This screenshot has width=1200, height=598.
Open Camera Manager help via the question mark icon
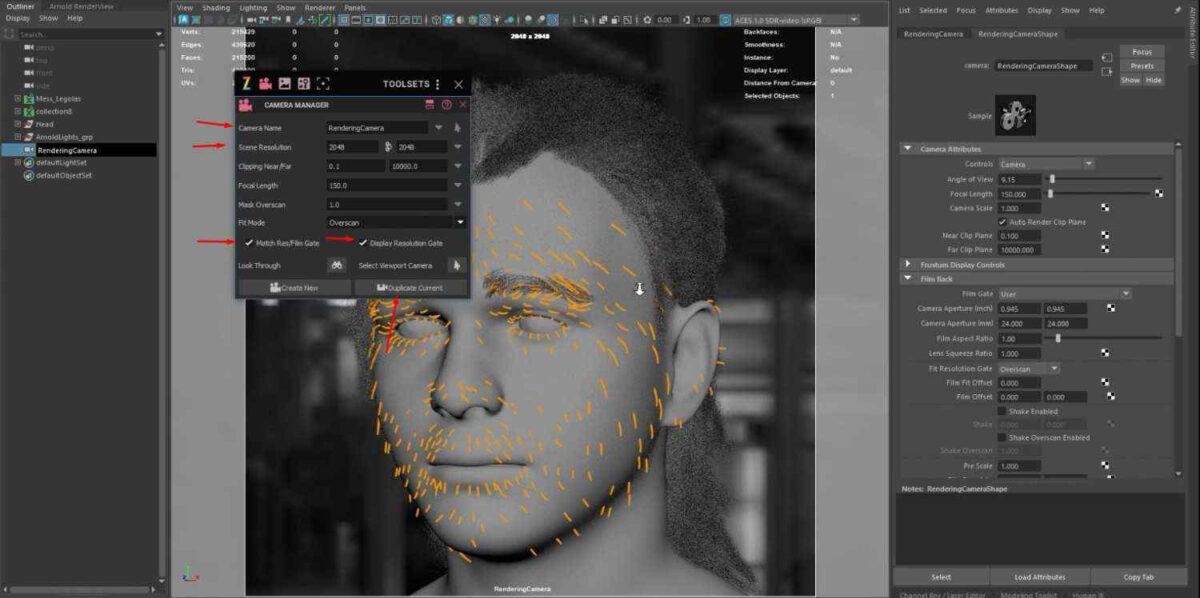click(x=445, y=104)
